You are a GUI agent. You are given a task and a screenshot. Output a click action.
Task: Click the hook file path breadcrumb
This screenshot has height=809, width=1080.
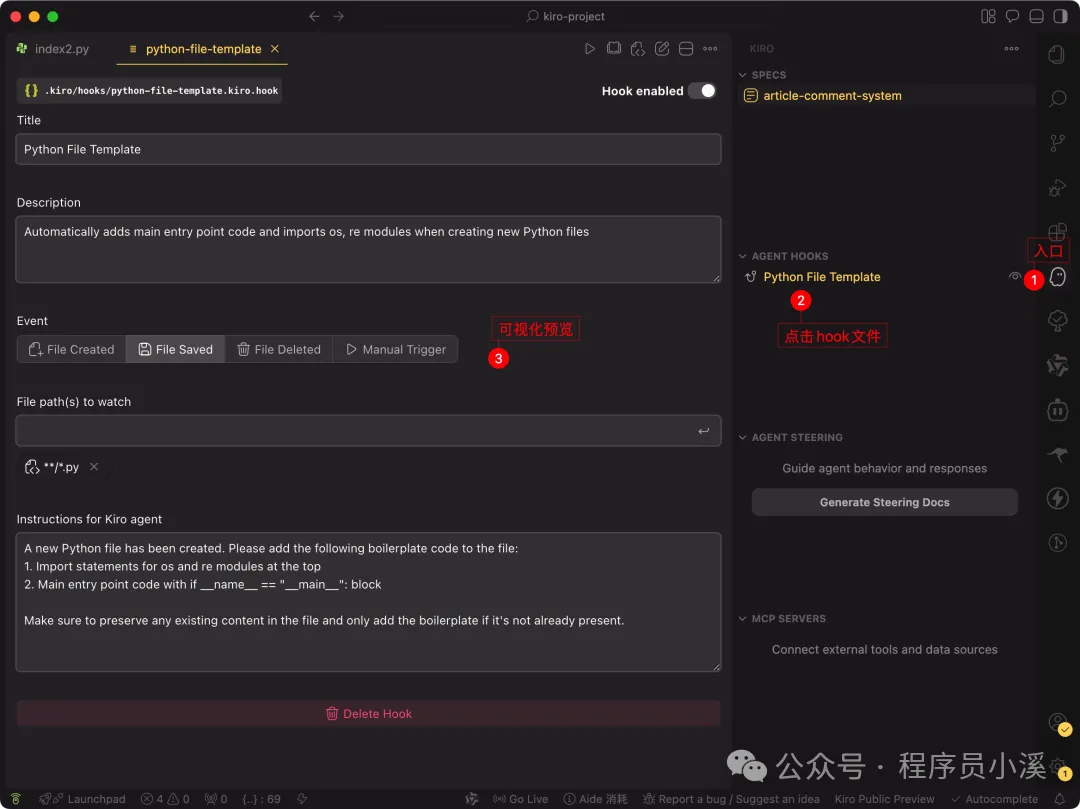point(149,90)
